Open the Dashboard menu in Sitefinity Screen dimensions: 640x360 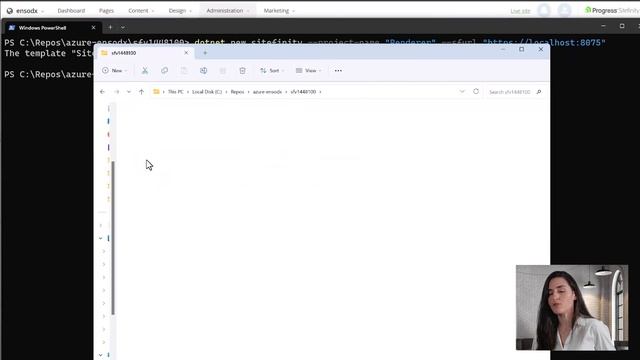71,11
